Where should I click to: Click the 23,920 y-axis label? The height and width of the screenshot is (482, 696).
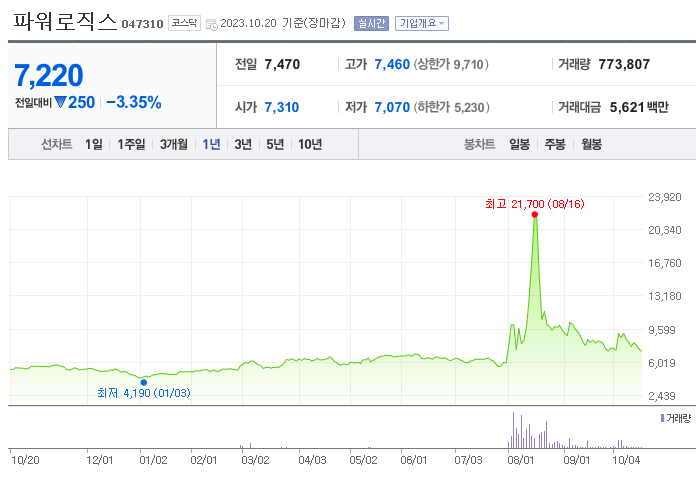click(x=664, y=197)
